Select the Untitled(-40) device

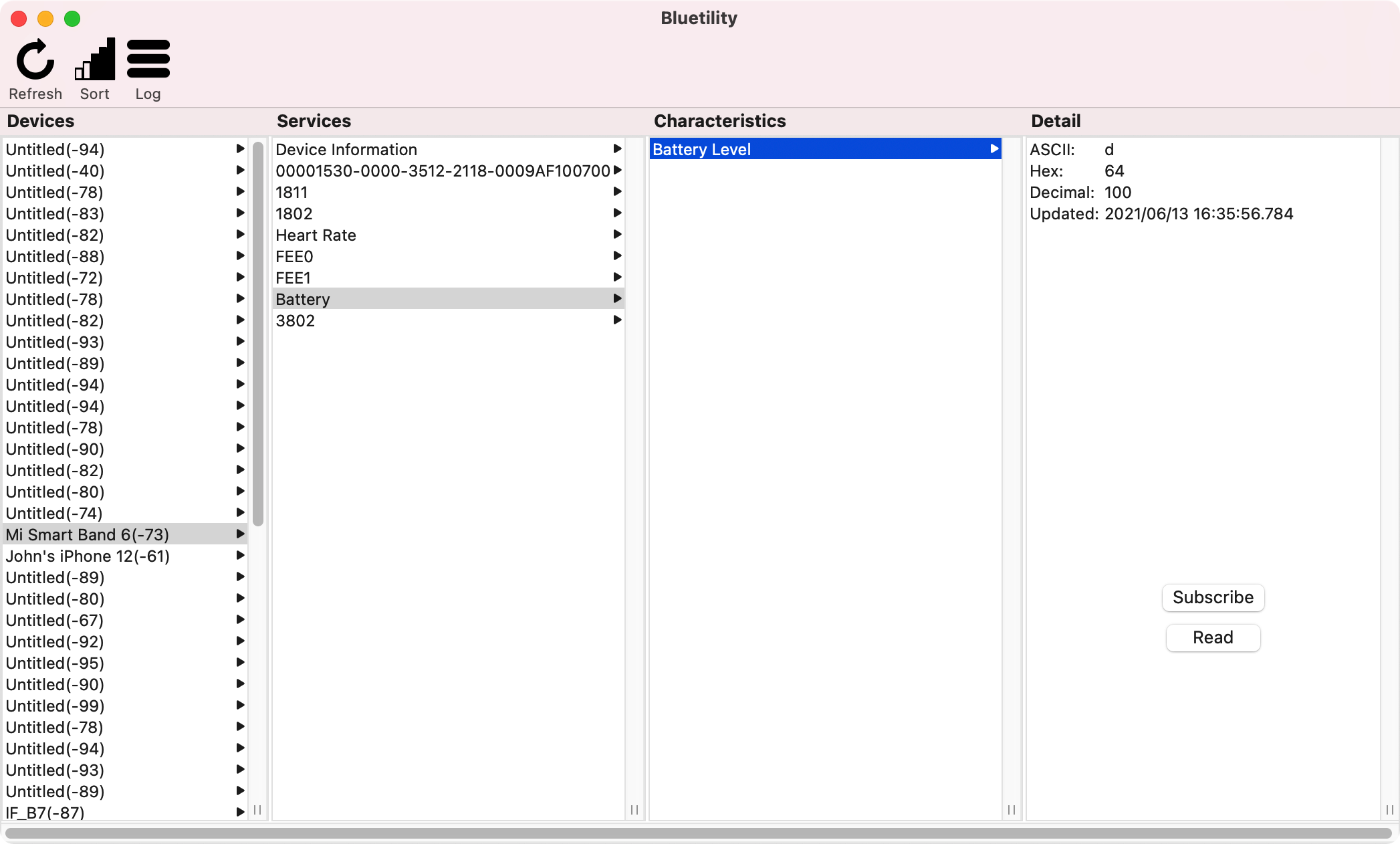click(x=55, y=171)
